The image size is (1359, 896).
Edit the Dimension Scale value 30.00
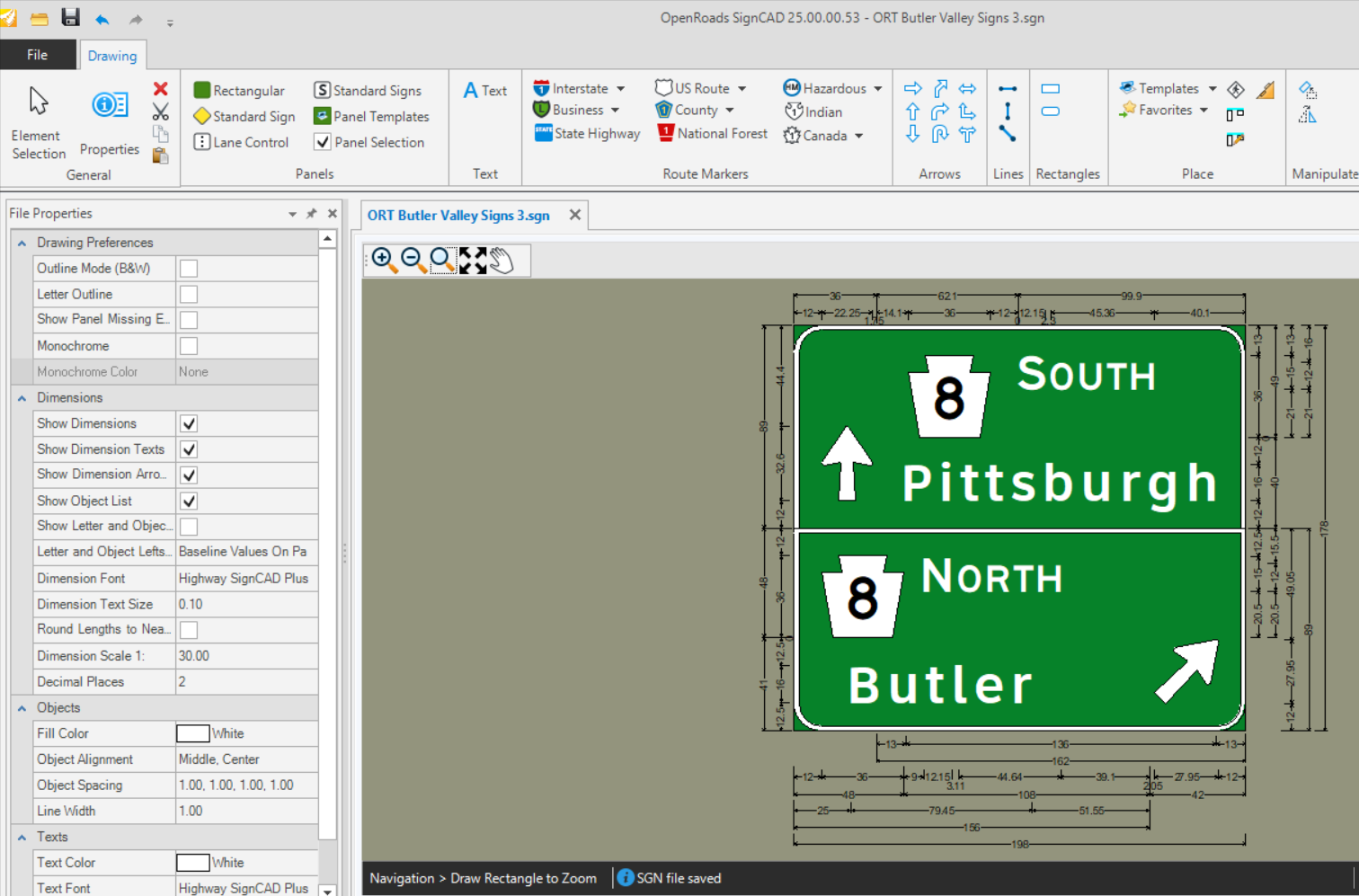[247, 657]
